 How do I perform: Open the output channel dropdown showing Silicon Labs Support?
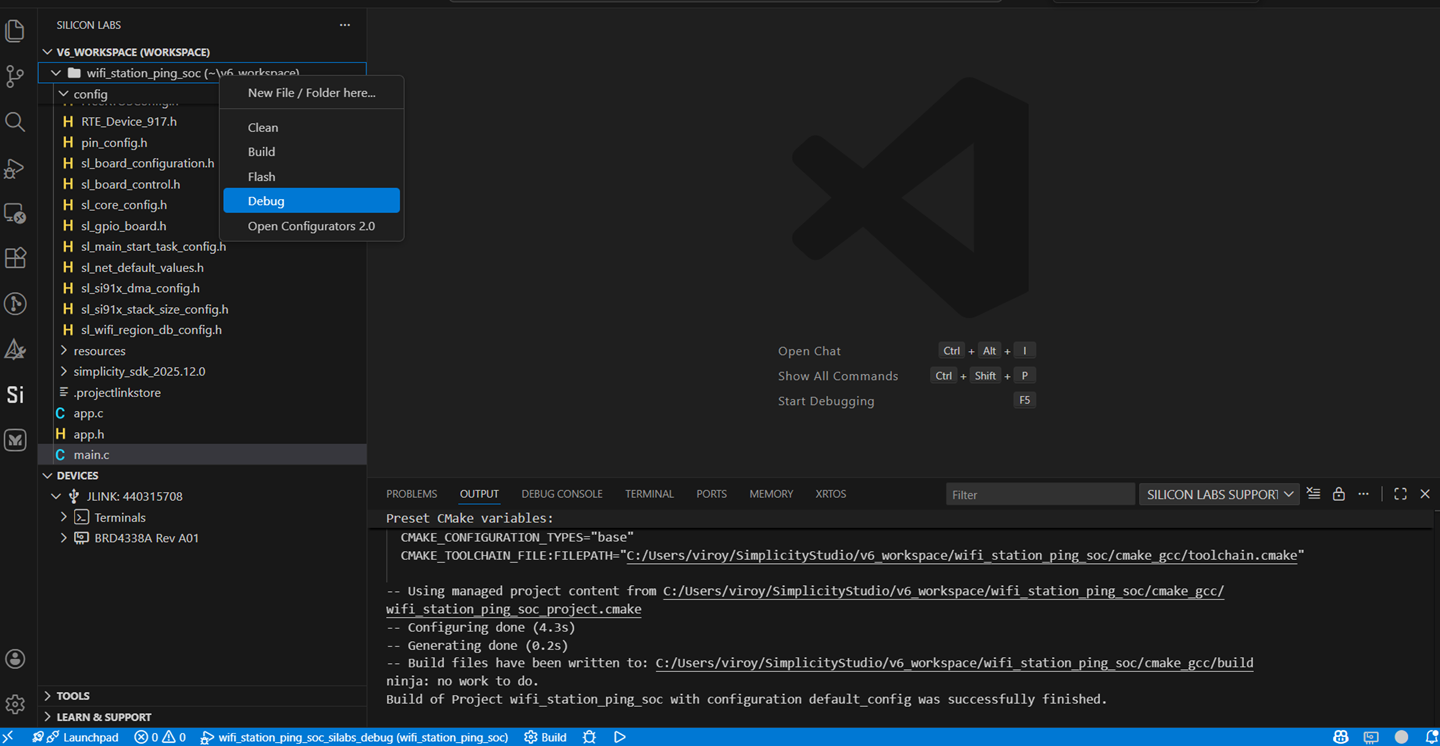[1219, 493]
